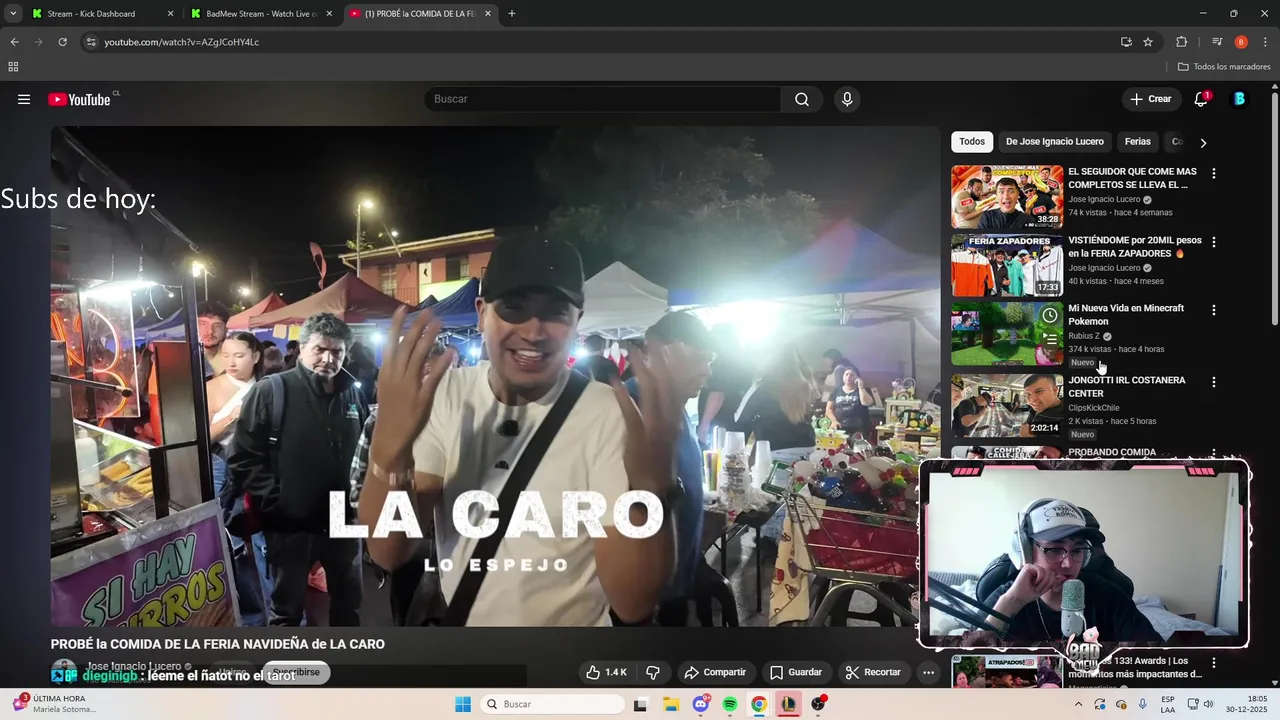
Task: Open Todos los marcadores folder
Action: click(x=1224, y=67)
